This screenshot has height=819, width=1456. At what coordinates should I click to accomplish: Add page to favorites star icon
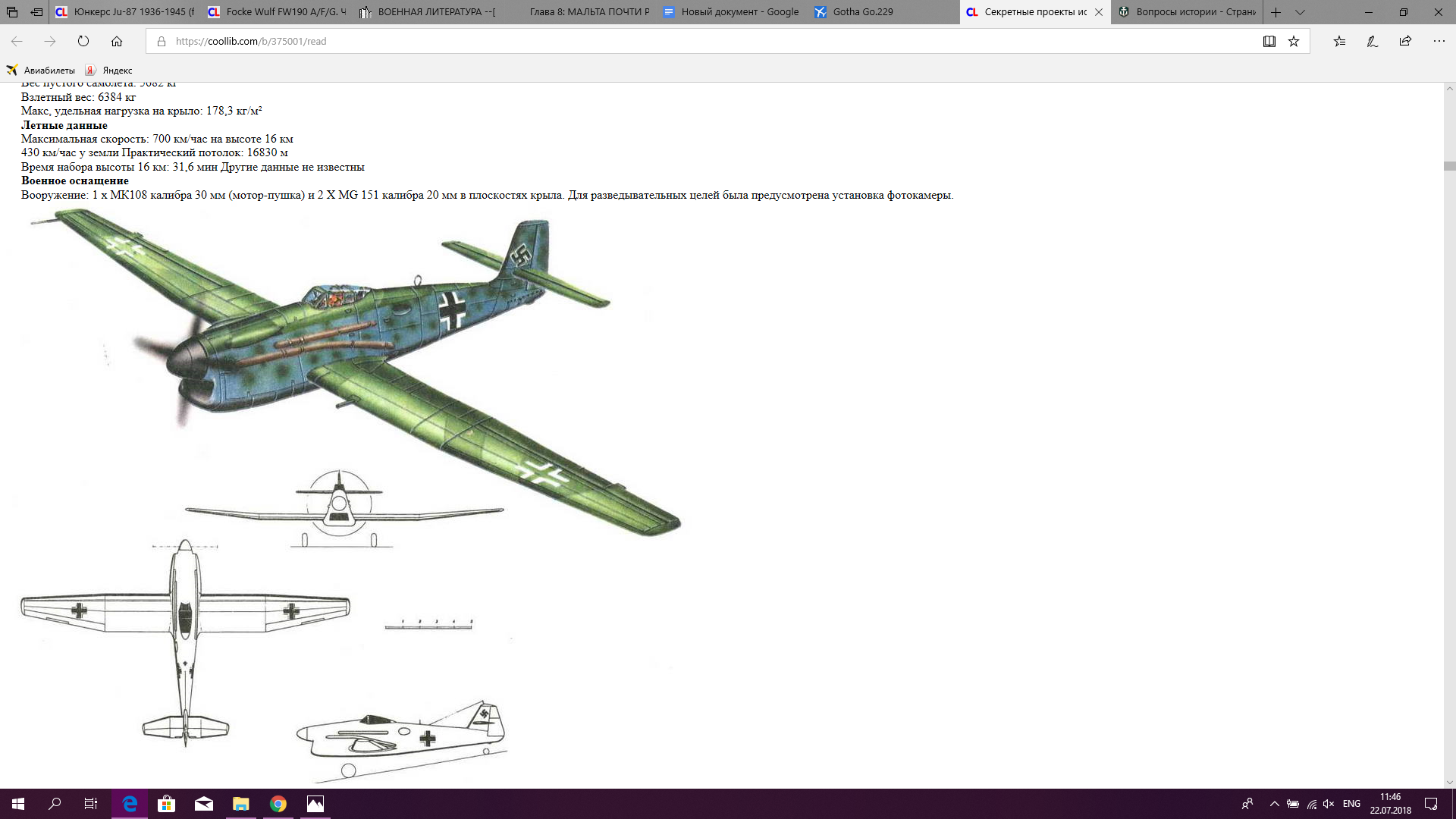click(x=1294, y=42)
